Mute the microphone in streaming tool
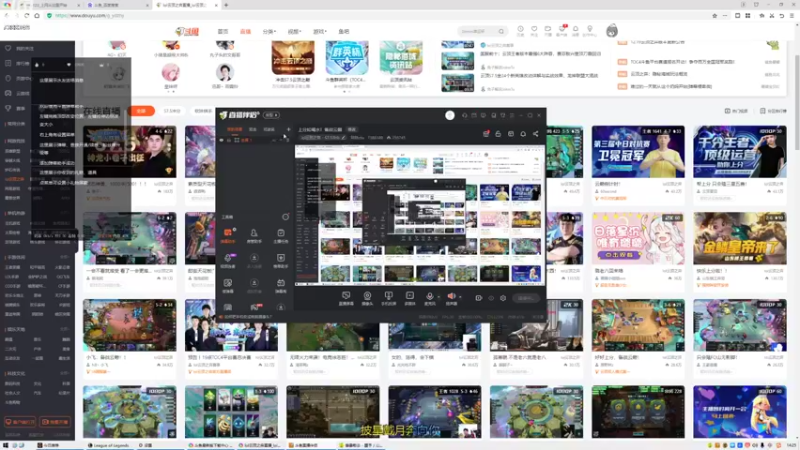Image resolution: width=800 pixels, height=450 pixels. coord(430,298)
